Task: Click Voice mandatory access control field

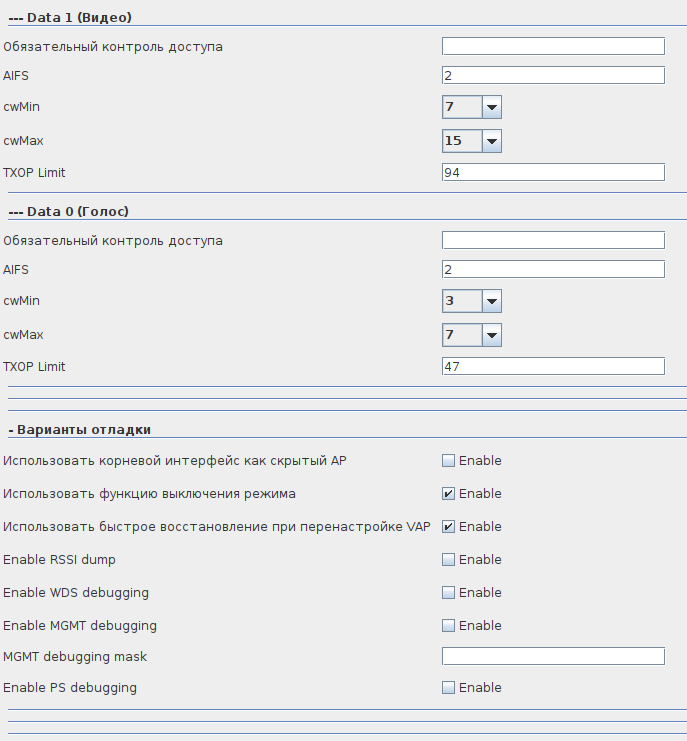Action: coord(553,240)
